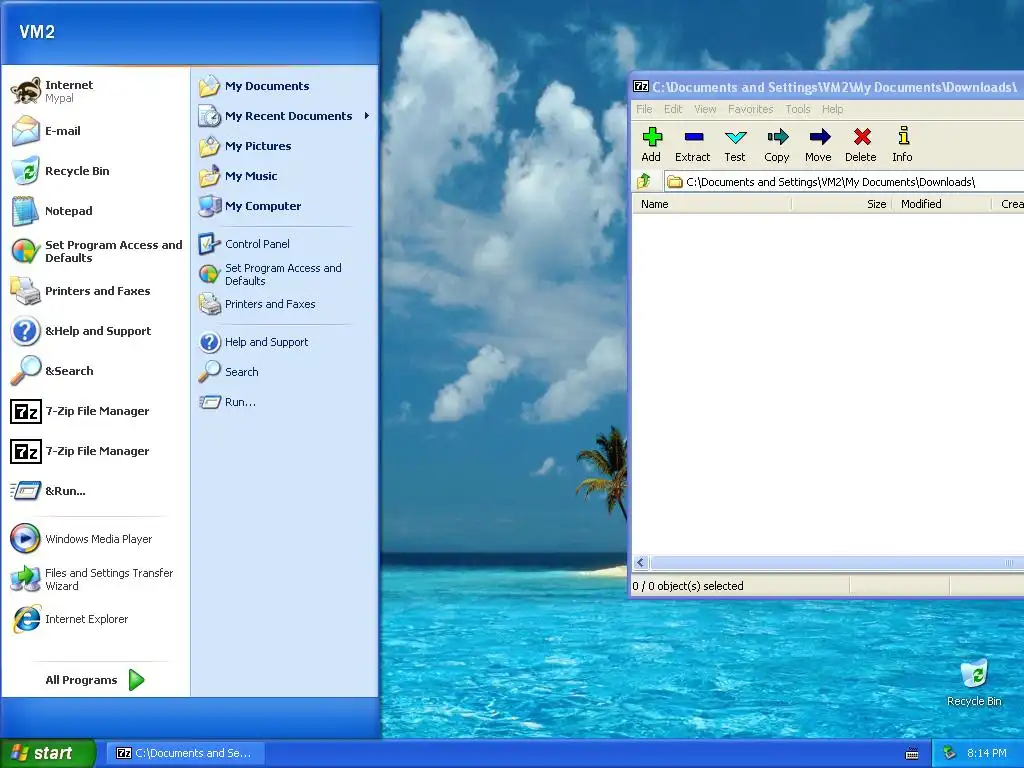Screen dimensions: 1024x768
Task: Click the tray icon beside the clock
Action: [x=950, y=753]
